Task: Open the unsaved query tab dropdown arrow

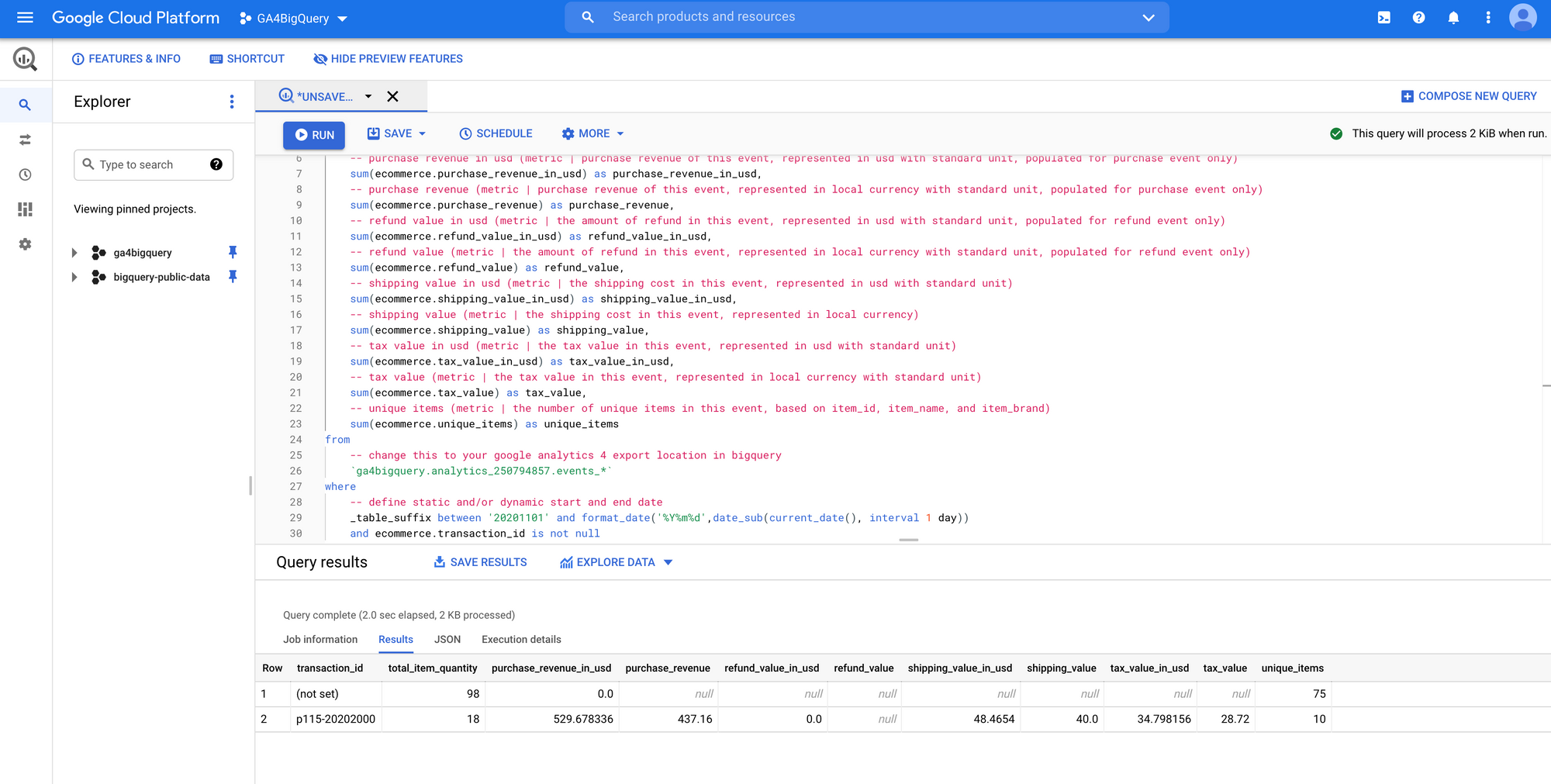Action: [x=368, y=96]
